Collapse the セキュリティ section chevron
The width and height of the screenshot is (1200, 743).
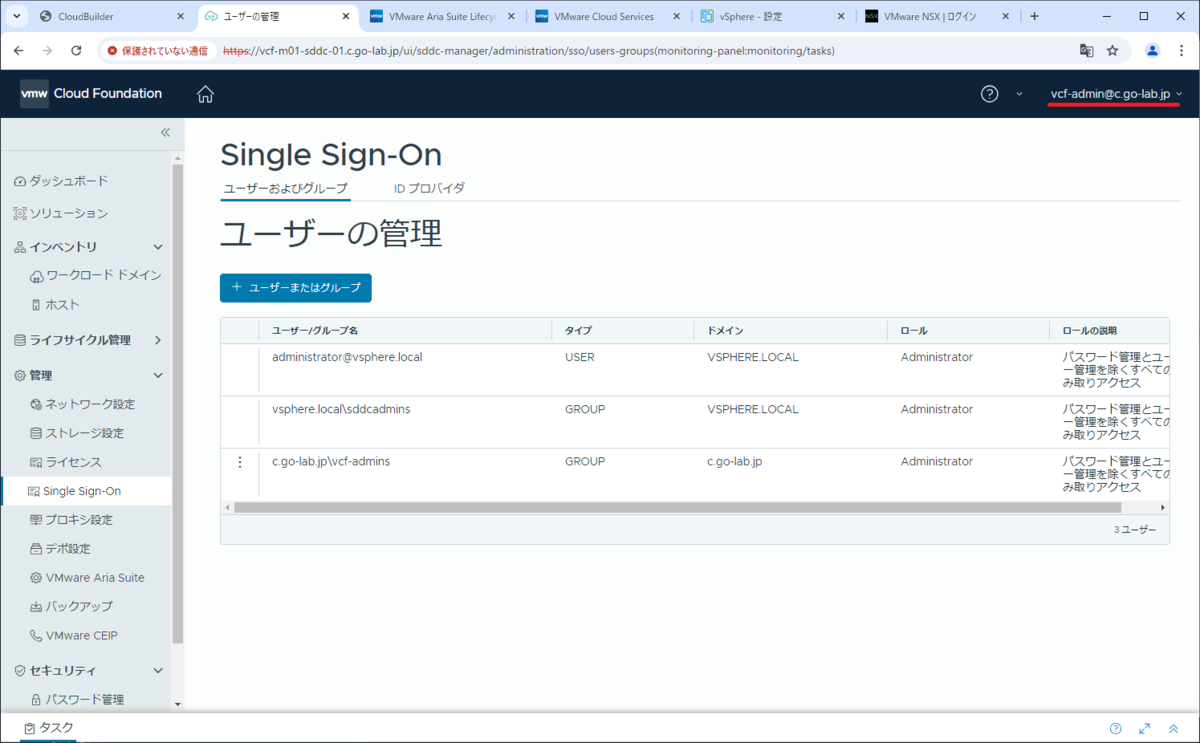point(157,671)
